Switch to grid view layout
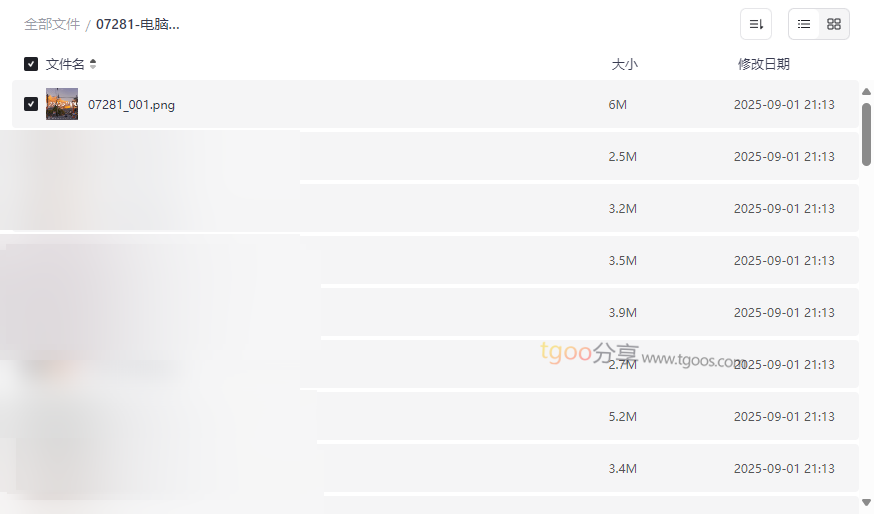The height and width of the screenshot is (514, 874). (x=834, y=24)
